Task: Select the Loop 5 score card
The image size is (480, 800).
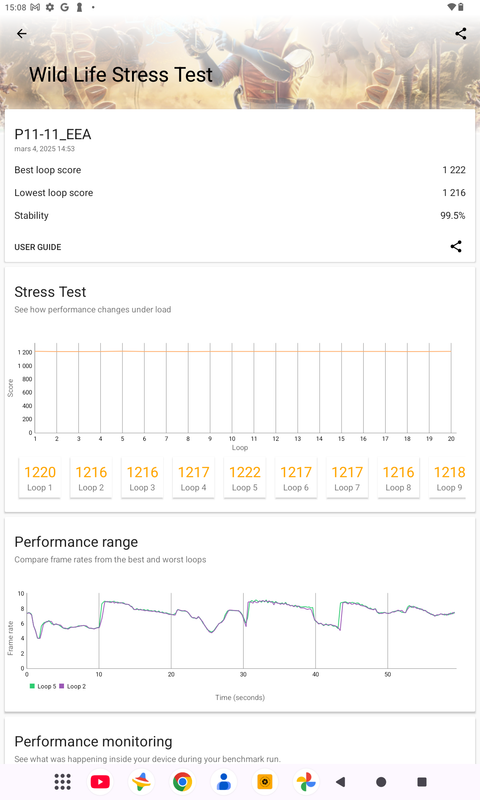Action: tap(244, 478)
